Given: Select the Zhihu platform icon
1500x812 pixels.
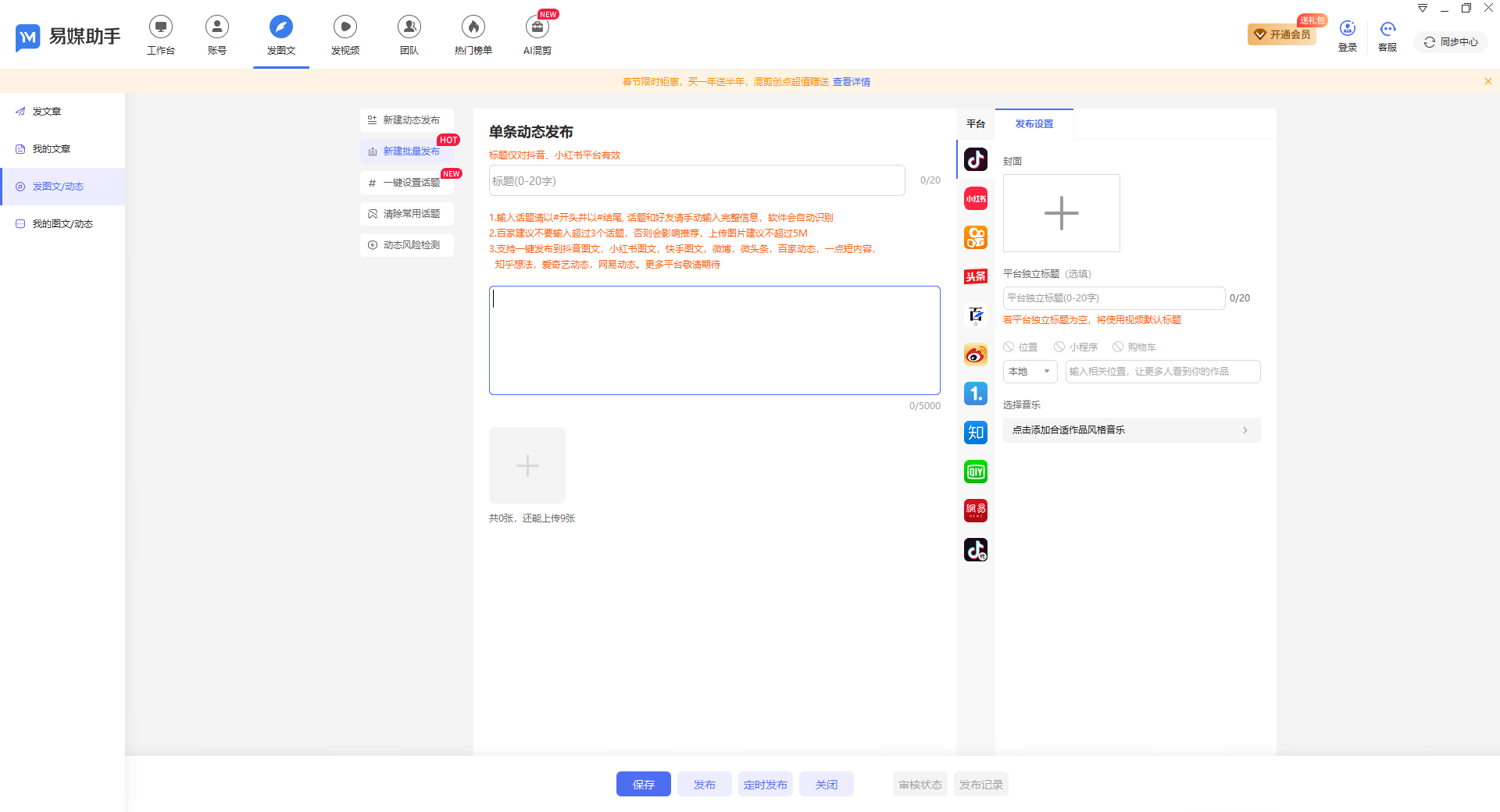Looking at the screenshot, I should click(975, 433).
